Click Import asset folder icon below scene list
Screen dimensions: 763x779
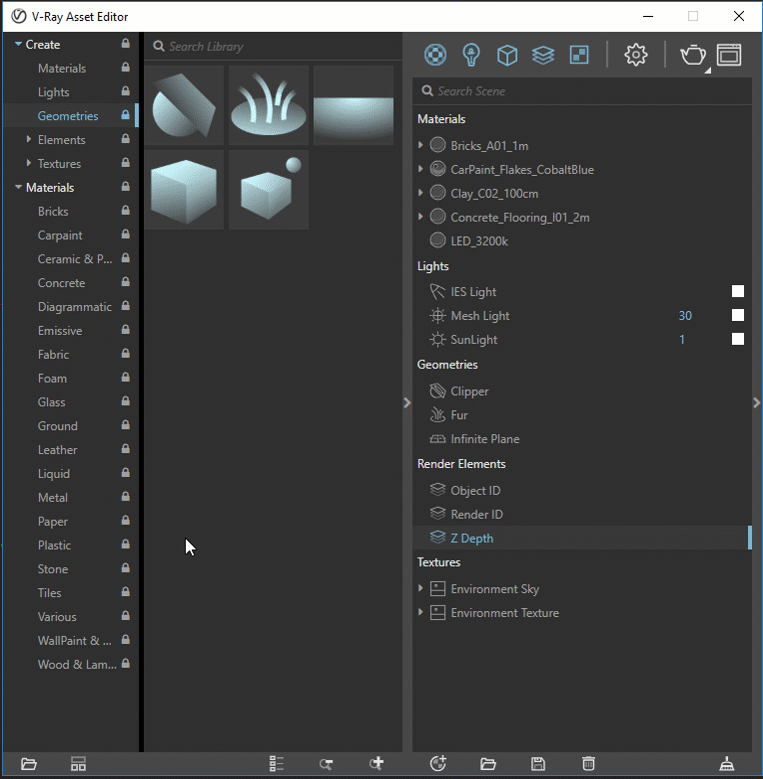point(488,764)
